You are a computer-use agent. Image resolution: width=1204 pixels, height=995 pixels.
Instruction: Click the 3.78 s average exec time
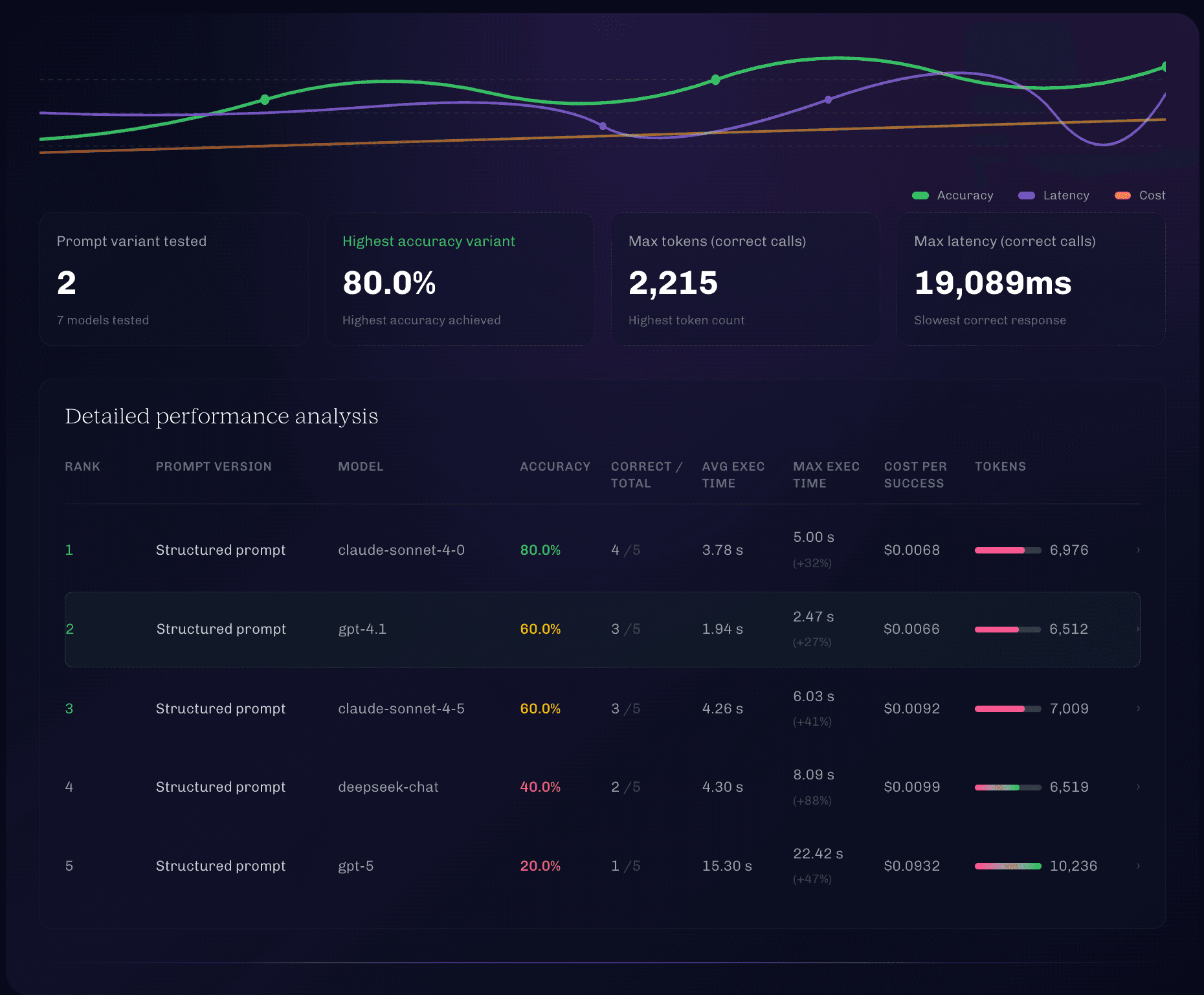pyautogui.click(x=722, y=550)
